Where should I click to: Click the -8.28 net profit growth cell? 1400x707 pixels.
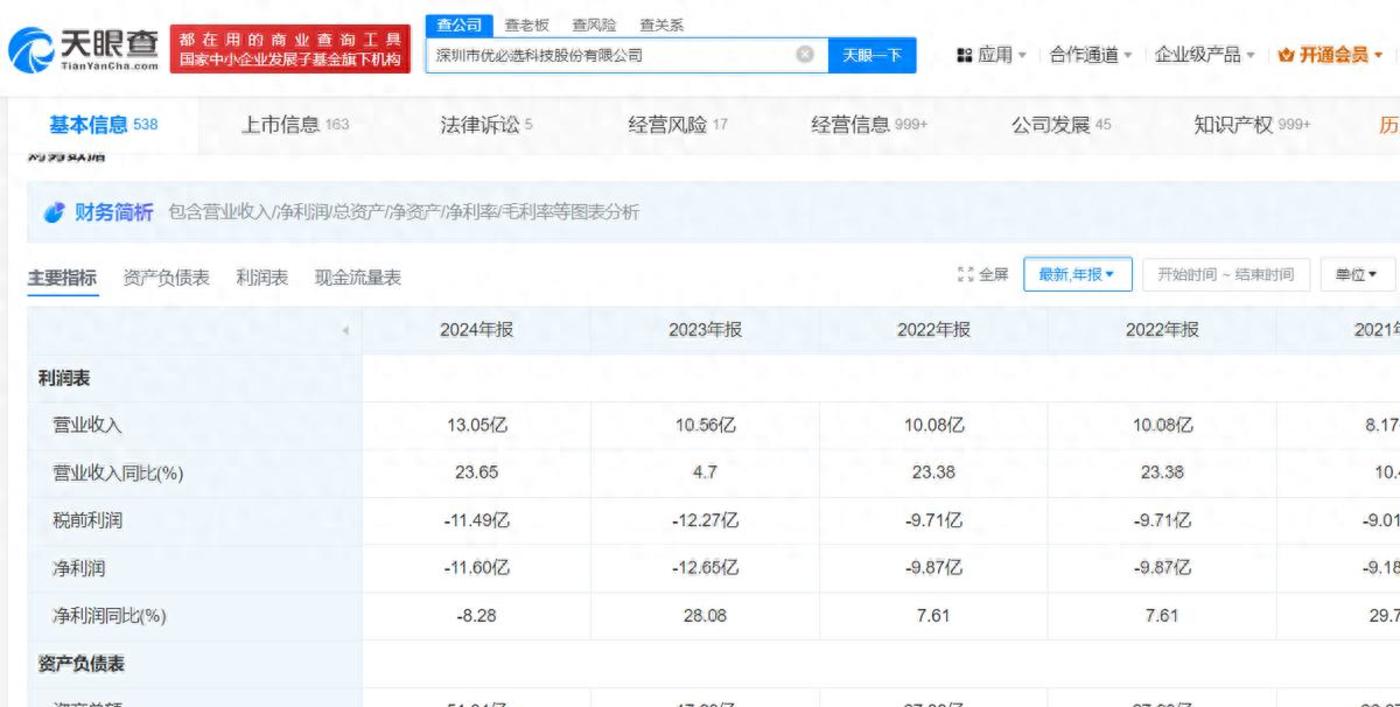click(x=476, y=615)
